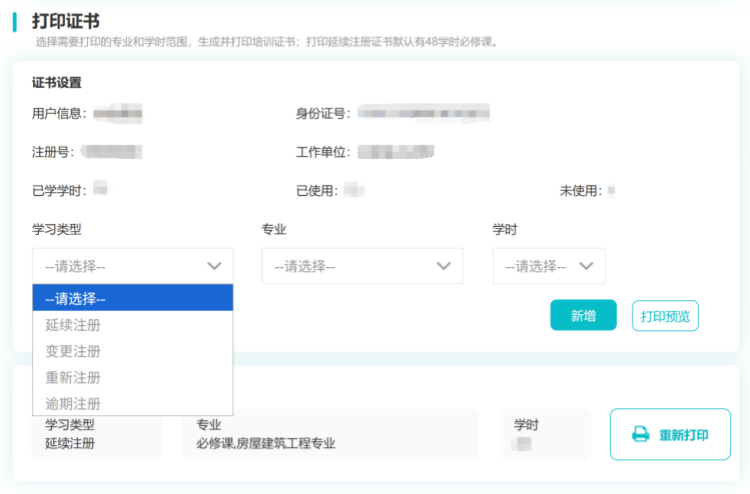
Task: Click the blurred 工作单位 value
Action: click(396, 152)
